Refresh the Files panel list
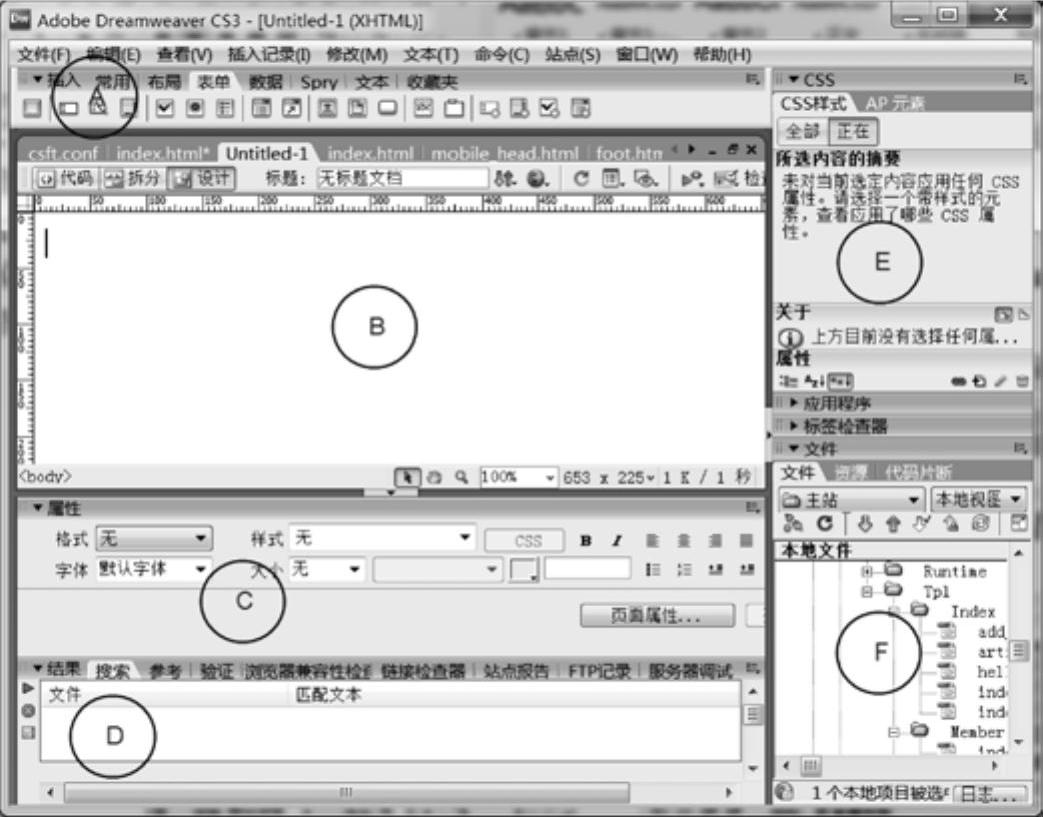Viewport: 1043px width, 817px height. click(825, 524)
